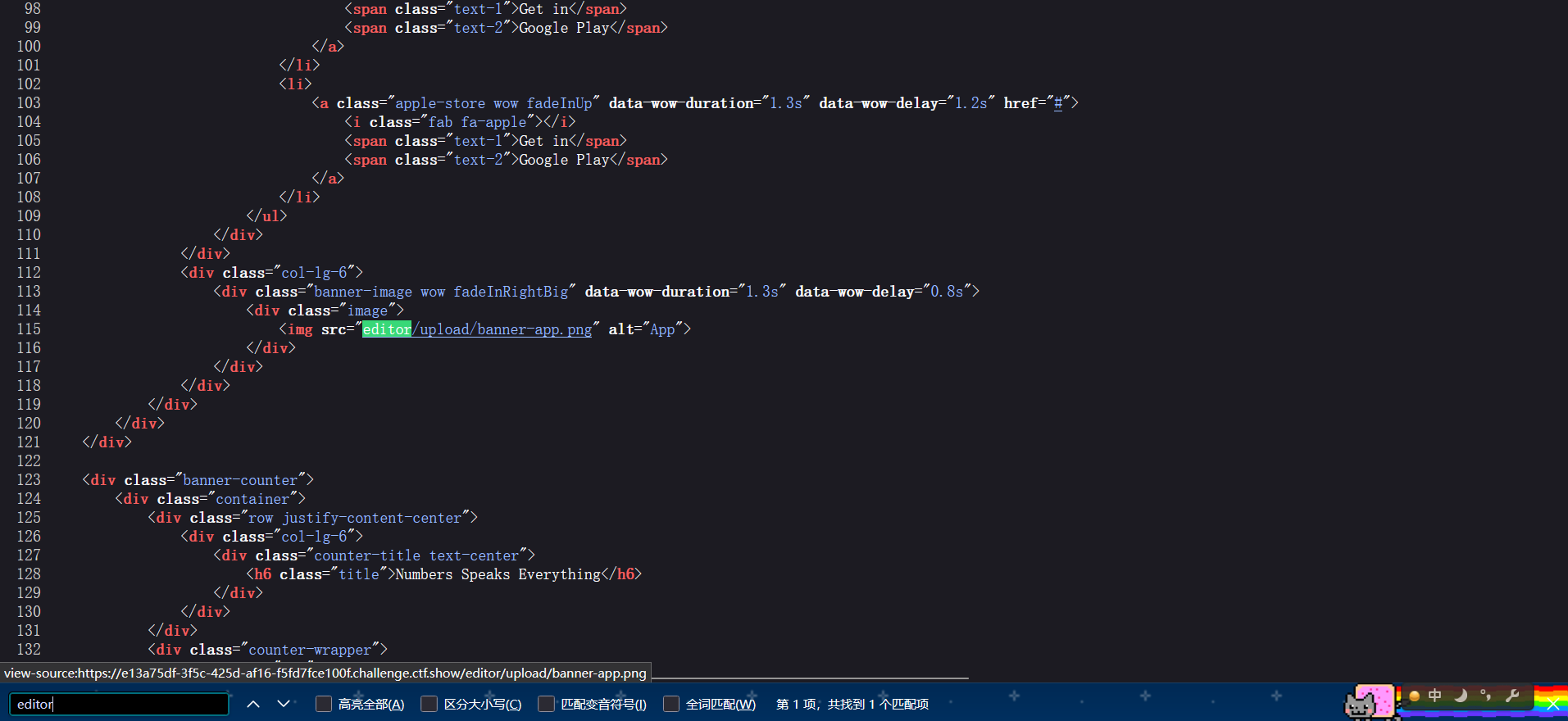
Task: Click the "1.2s" data-wow-delay value
Action: click(x=971, y=103)
